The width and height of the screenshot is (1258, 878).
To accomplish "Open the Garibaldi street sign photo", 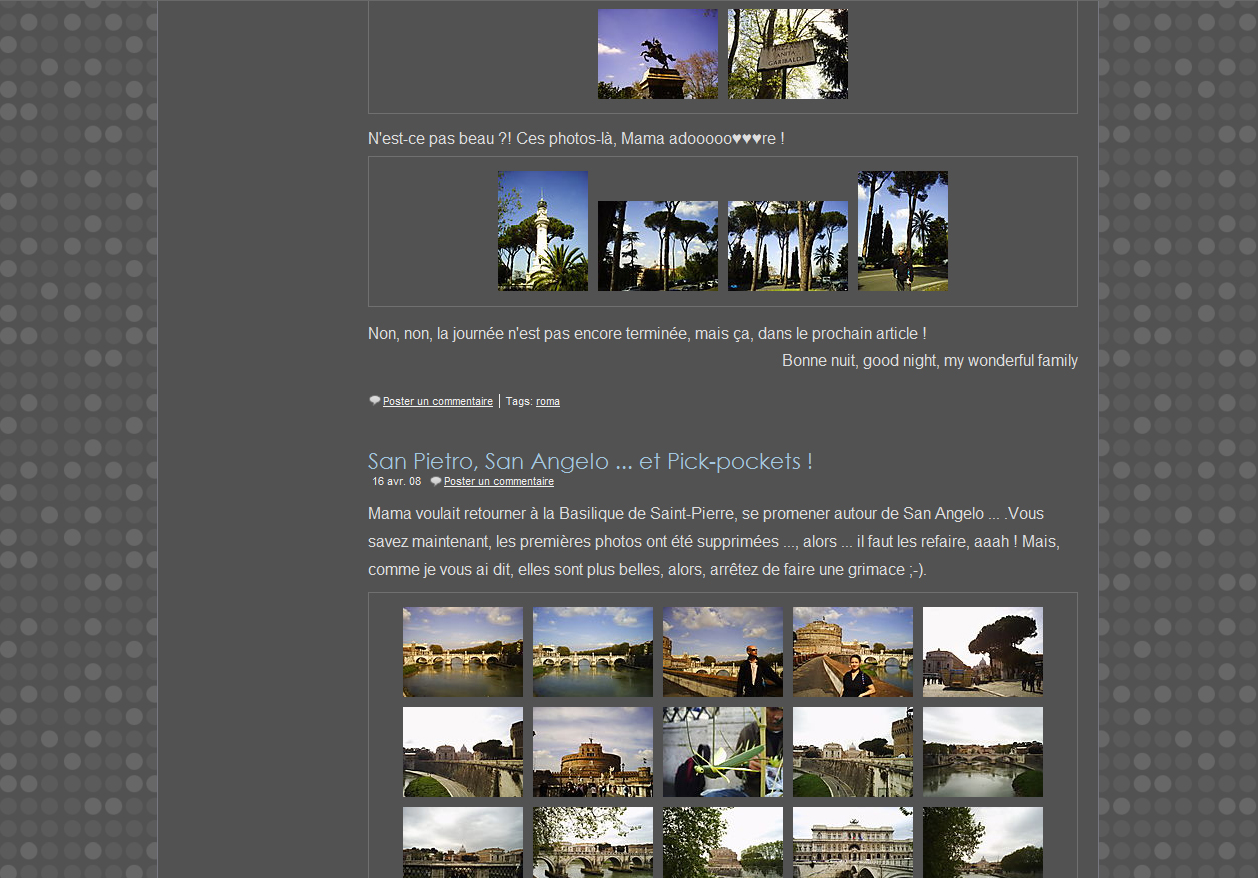I will (787, 54).
